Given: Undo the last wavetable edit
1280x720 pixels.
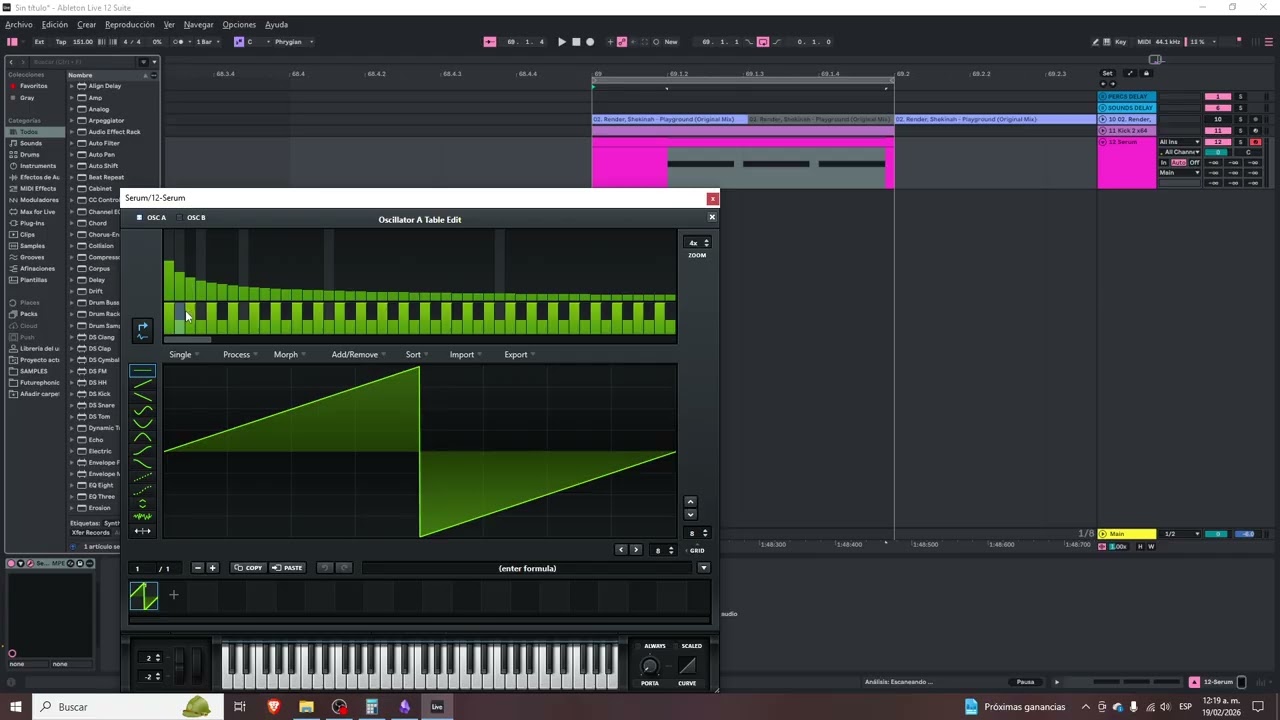Looking at the screenshot, I should [x=325, y=568].
